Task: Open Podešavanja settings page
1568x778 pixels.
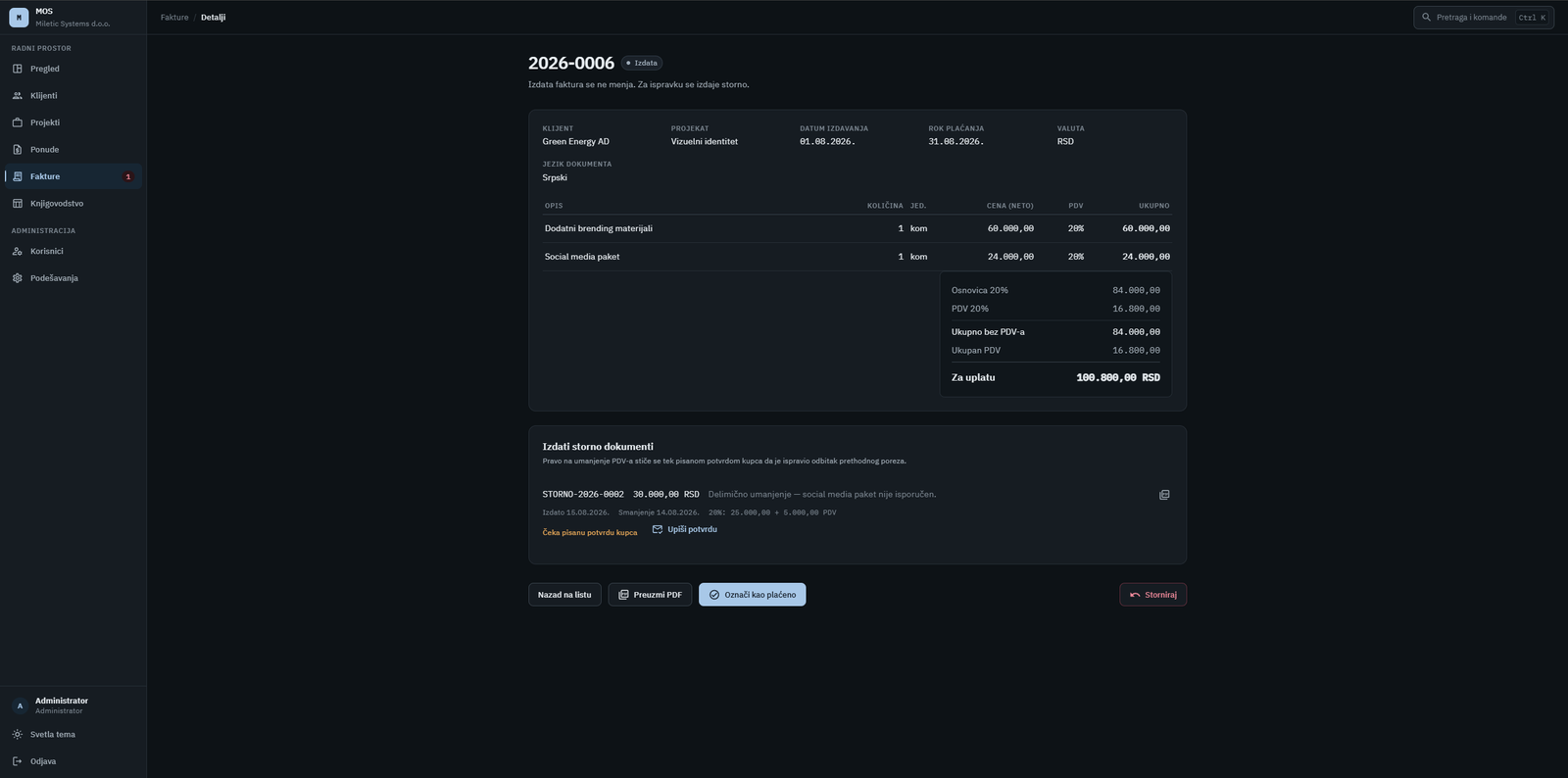Action: click(73, 278)
